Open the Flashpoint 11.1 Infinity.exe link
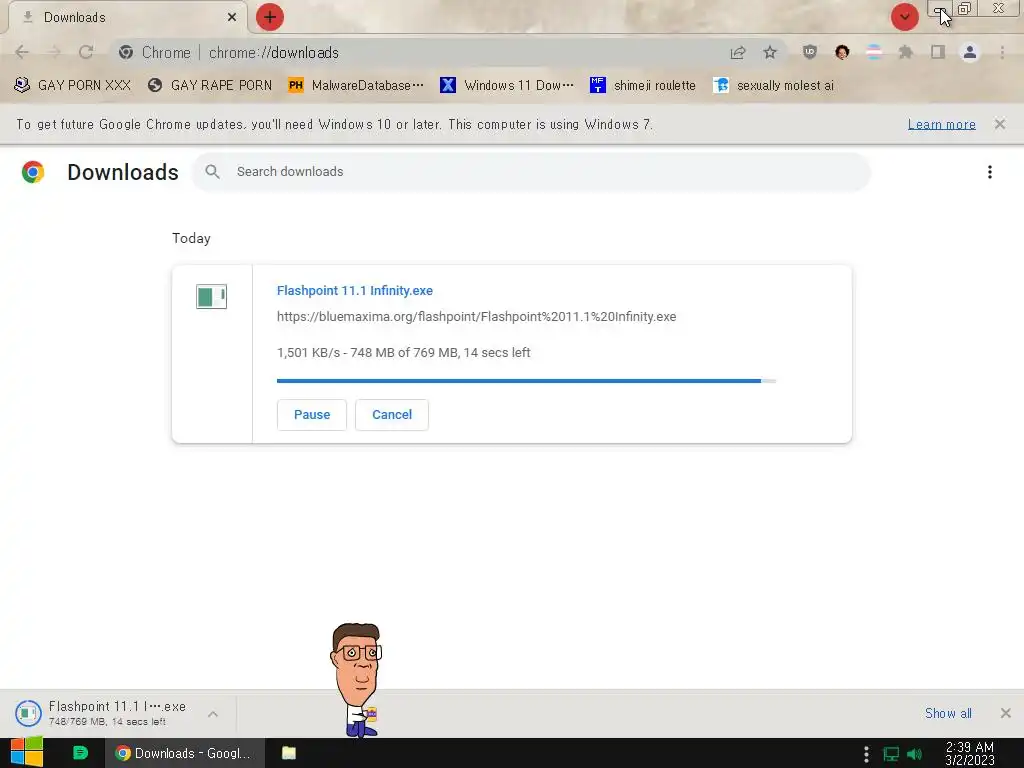 (x=355, y=291)
